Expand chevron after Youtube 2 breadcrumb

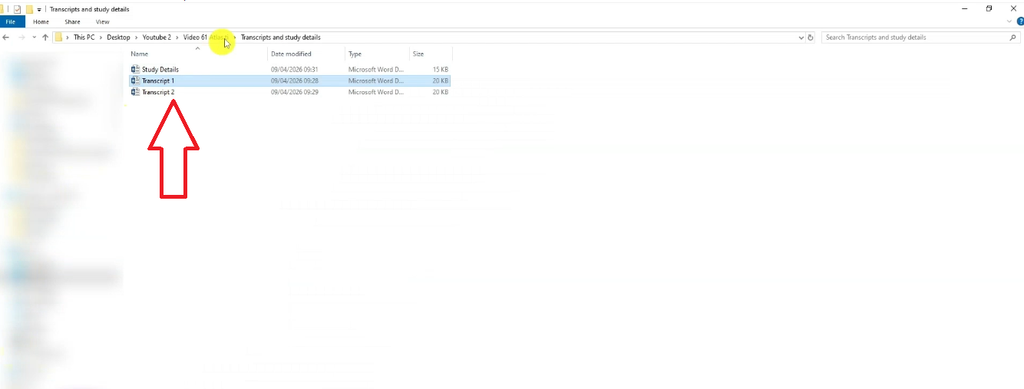pyautogui.click(x=177, y=38)
